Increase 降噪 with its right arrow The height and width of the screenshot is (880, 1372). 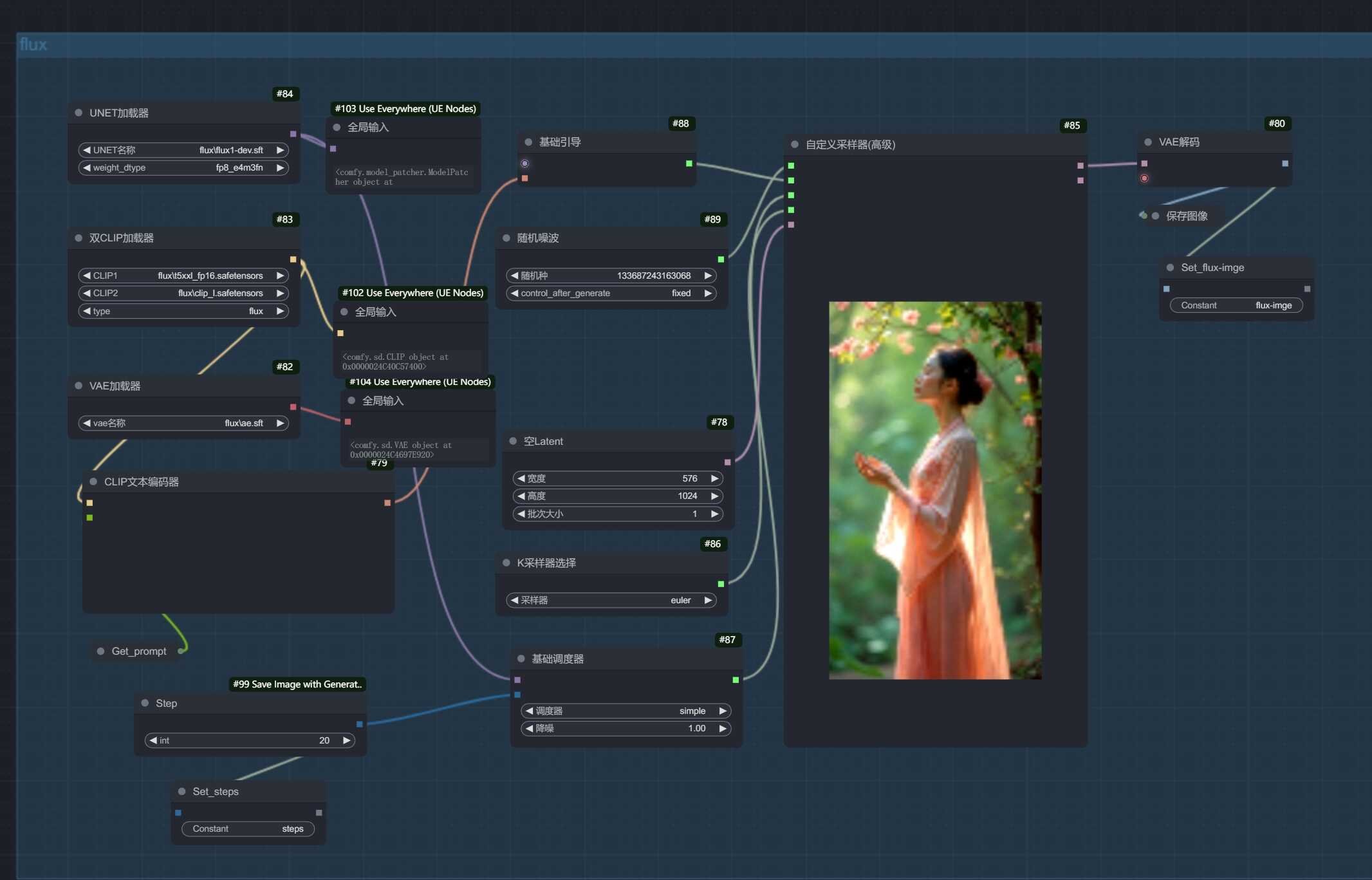(x=723, y=728)
